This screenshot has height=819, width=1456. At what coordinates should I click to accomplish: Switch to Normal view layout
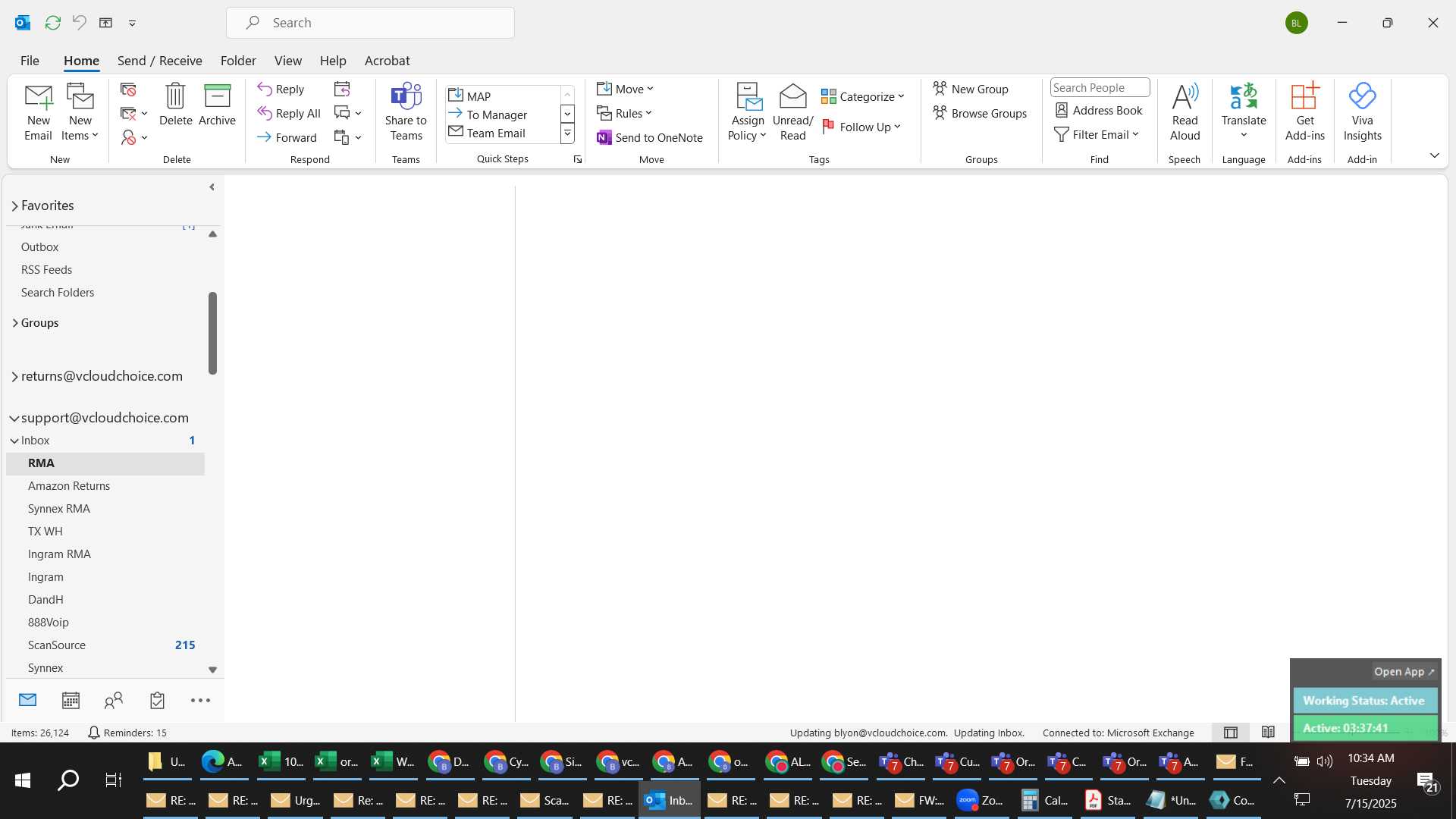pos(1231,733)
